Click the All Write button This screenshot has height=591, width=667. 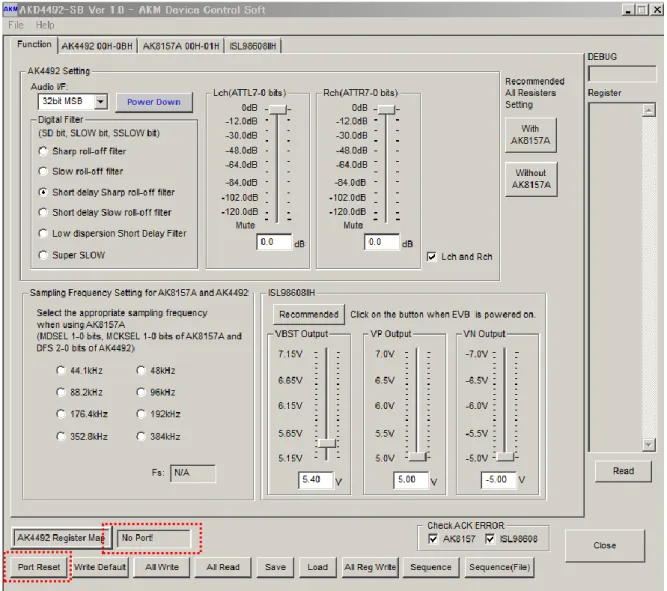162,567
